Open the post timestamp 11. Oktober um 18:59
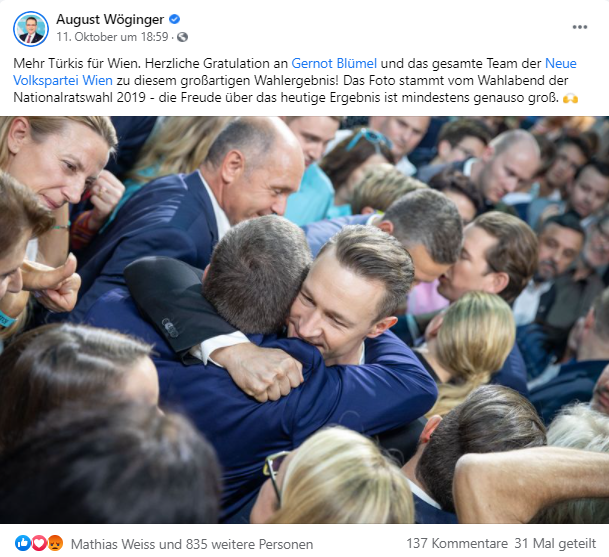 coord(112,37)
